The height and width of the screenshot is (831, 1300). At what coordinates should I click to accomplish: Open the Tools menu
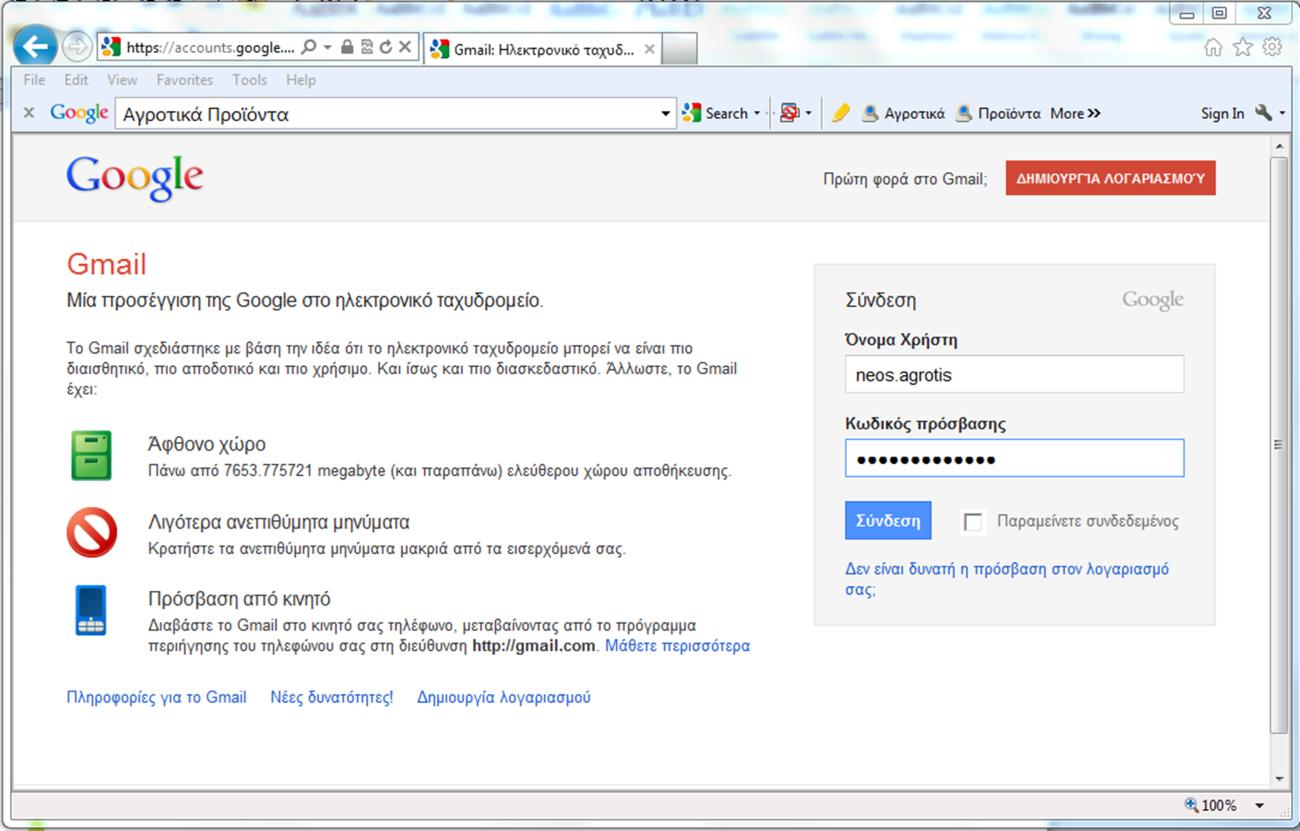pos(250,80)
